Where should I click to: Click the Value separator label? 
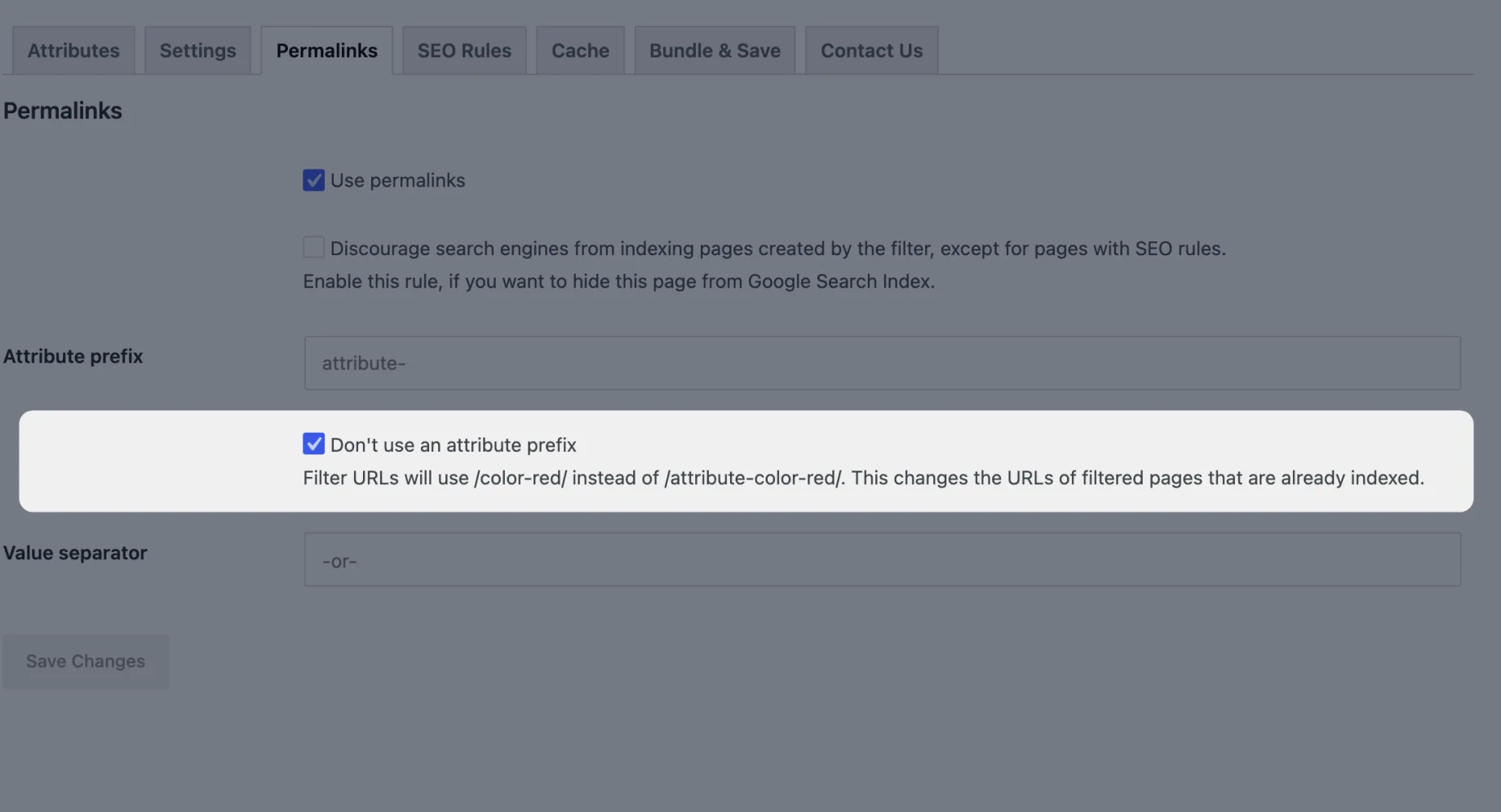75,553
